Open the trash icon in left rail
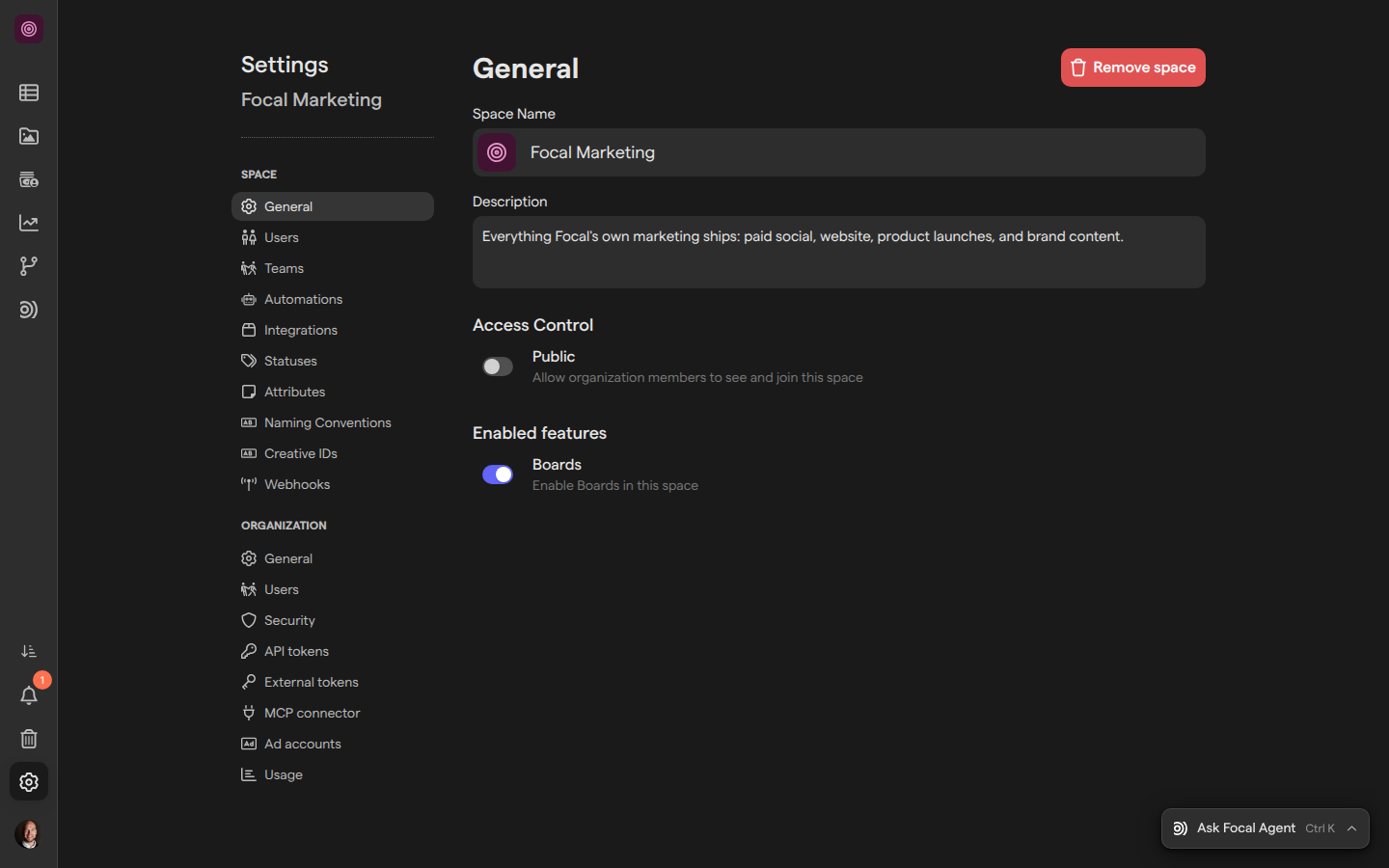Image resolution: width=1389 pixels, height=868 pixels. pyautogui.click(x=29, y=739)
